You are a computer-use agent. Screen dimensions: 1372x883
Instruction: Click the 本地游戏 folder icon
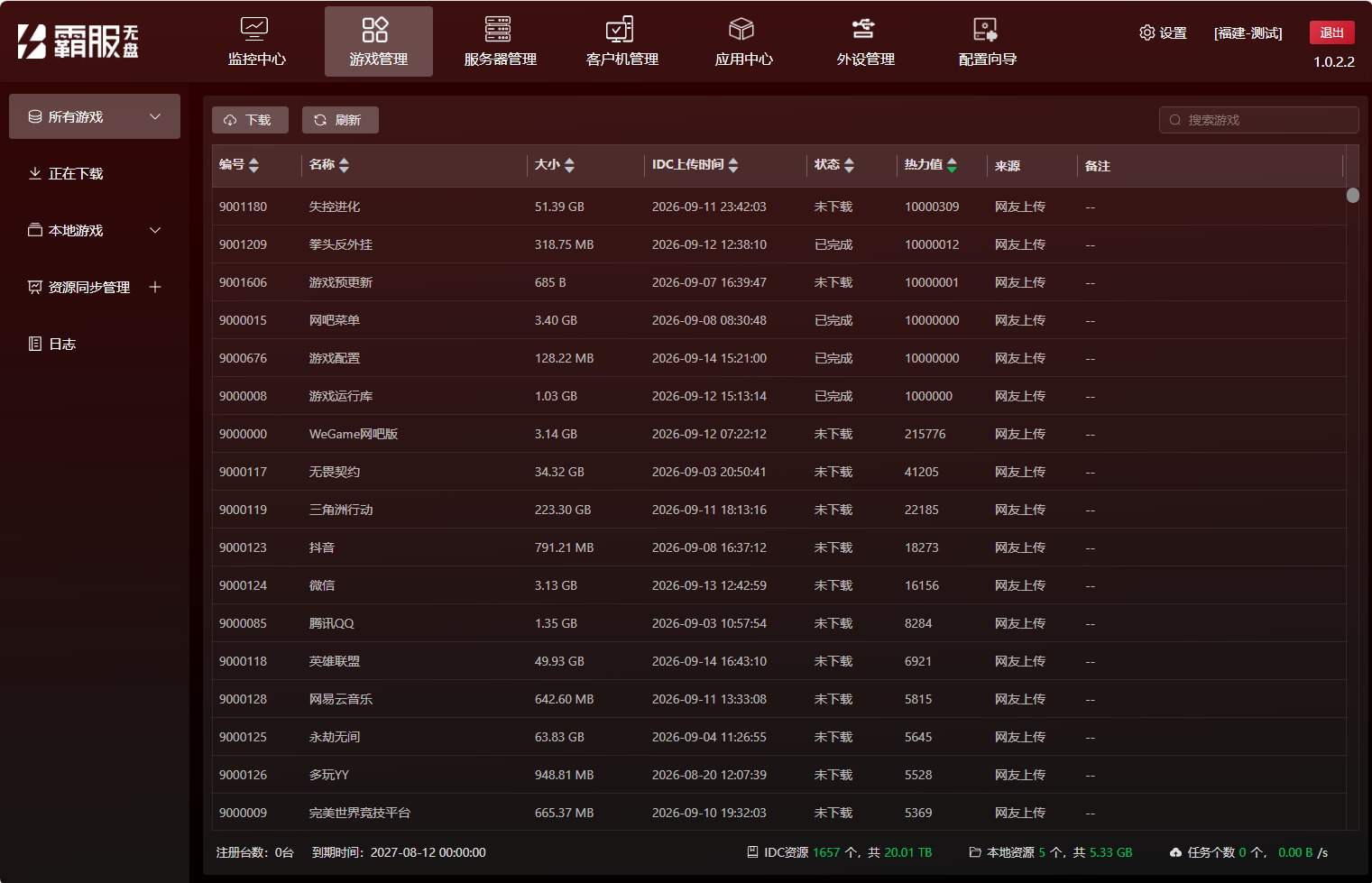tap(35, 230)
